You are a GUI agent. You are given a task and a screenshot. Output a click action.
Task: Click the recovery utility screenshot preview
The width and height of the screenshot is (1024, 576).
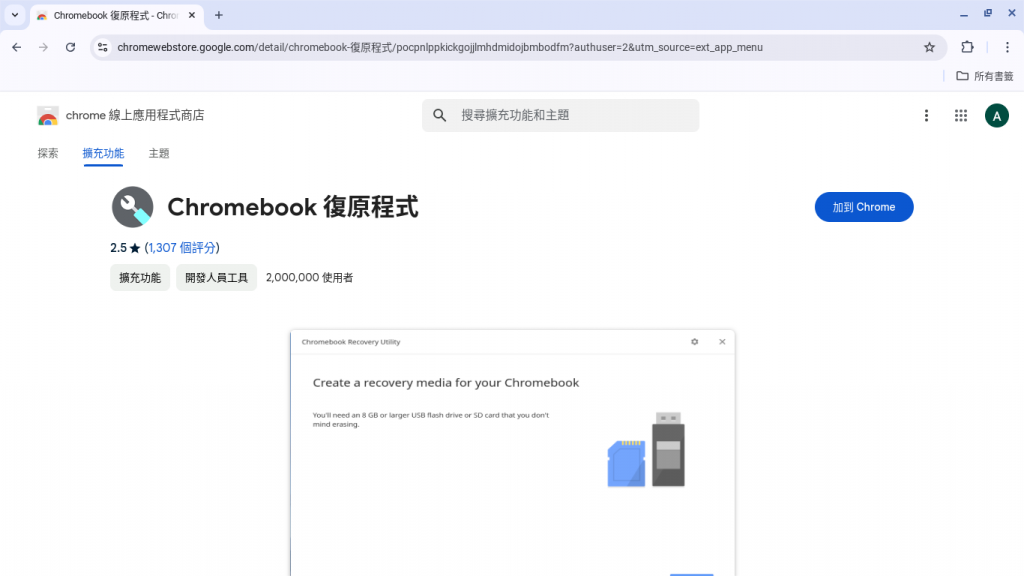click(x=513, y=453)
